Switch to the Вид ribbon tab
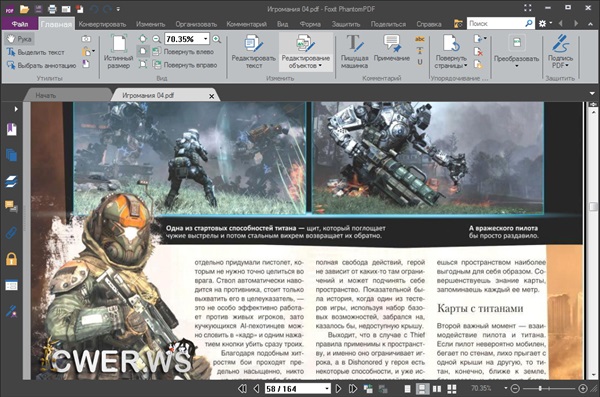Image resolution: width=600 pixels, height=397 pixels. [282, 24]
